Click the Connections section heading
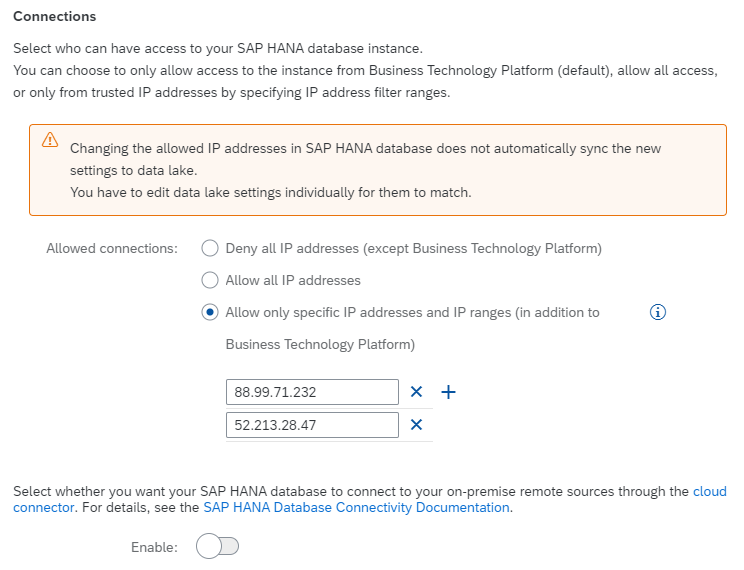 coord(55,17)
